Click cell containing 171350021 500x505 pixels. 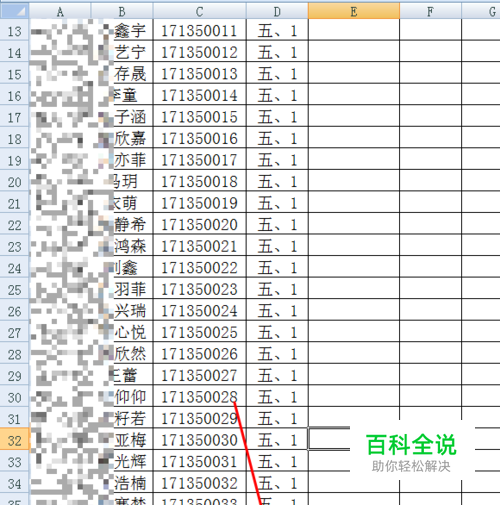coord(199,246)
